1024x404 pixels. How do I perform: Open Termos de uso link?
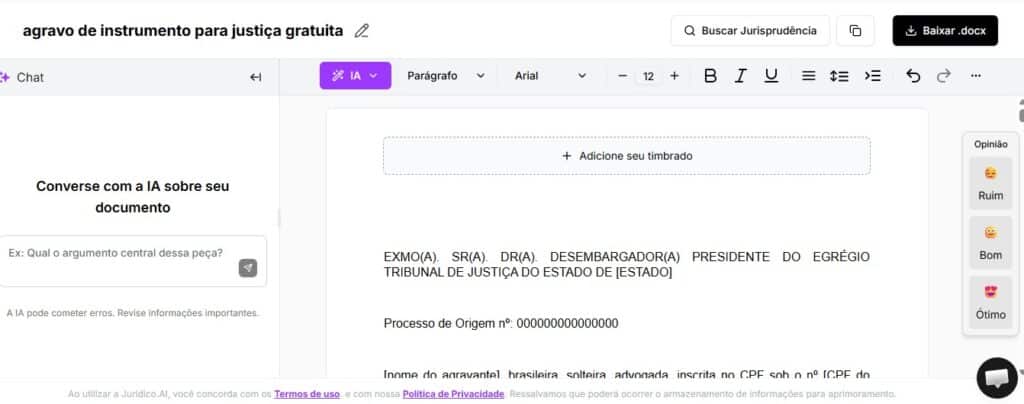(x=306, y=394)
